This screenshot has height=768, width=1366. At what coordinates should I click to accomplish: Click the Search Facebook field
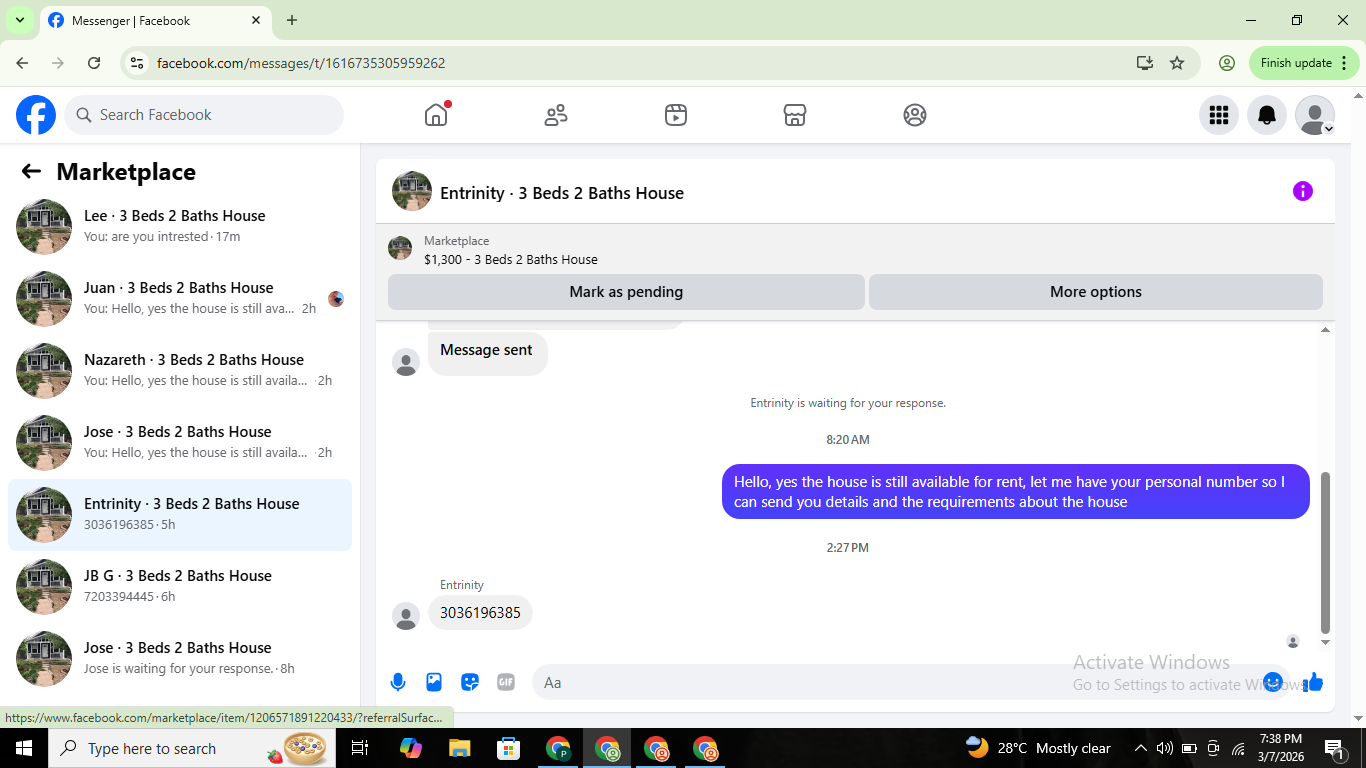pos(204,115)
